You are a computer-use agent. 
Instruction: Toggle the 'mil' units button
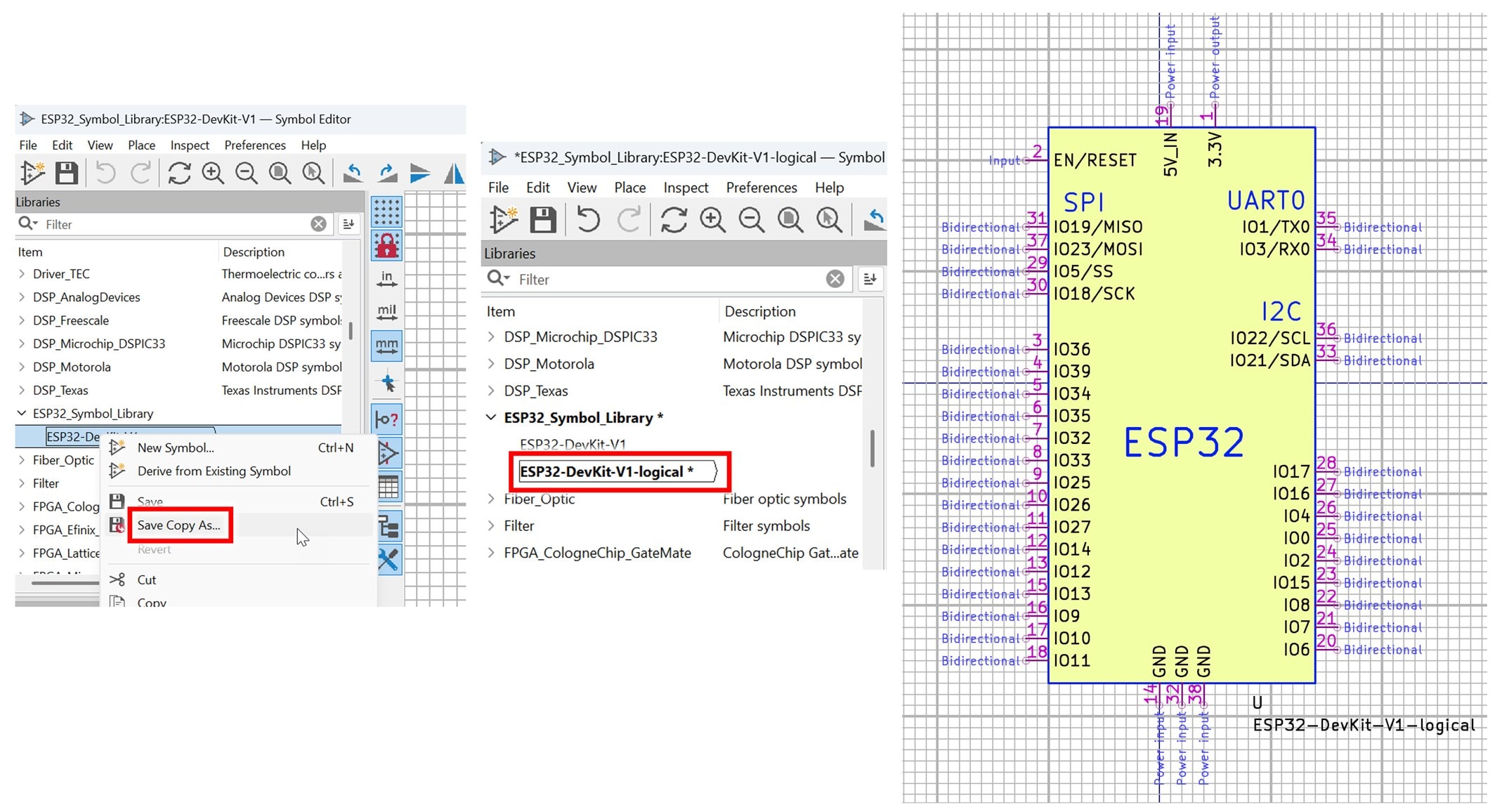click(x=387, y=312)
